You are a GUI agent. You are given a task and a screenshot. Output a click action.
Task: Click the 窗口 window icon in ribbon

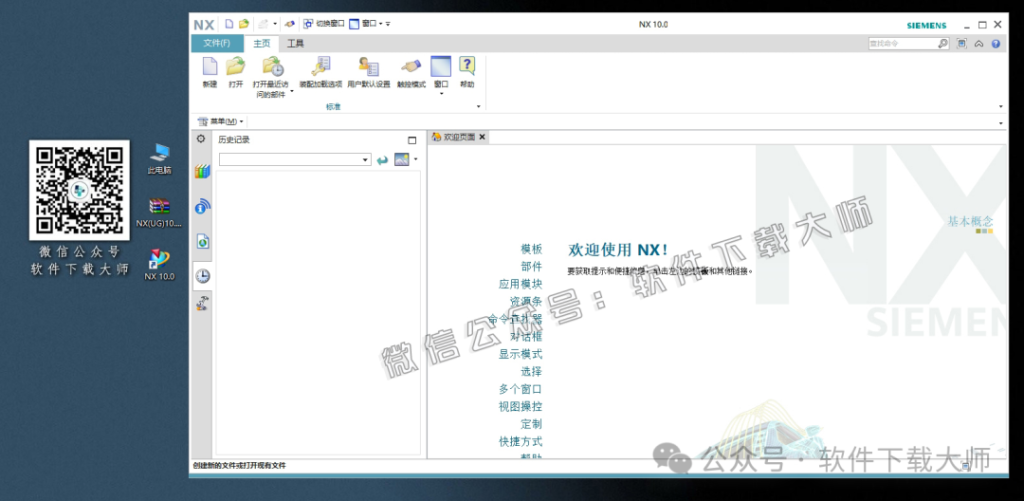[441, 66]
